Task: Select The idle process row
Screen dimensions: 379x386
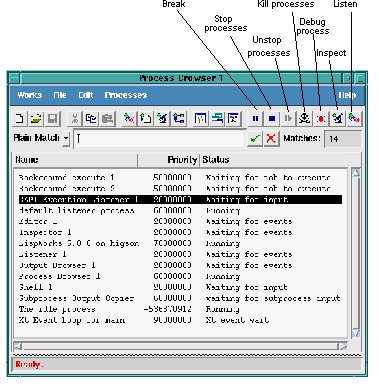Action: 180,309
